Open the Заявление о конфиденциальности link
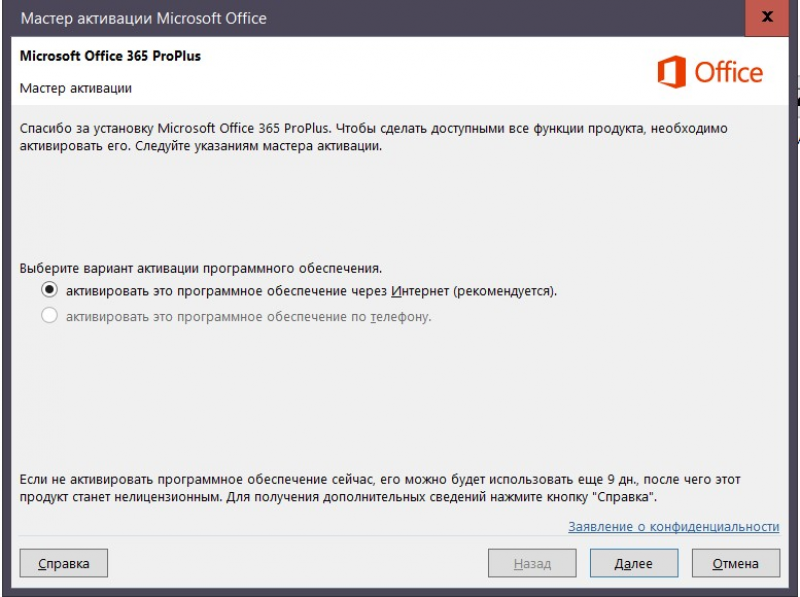 pyautogui.click(x=677, y=529)
